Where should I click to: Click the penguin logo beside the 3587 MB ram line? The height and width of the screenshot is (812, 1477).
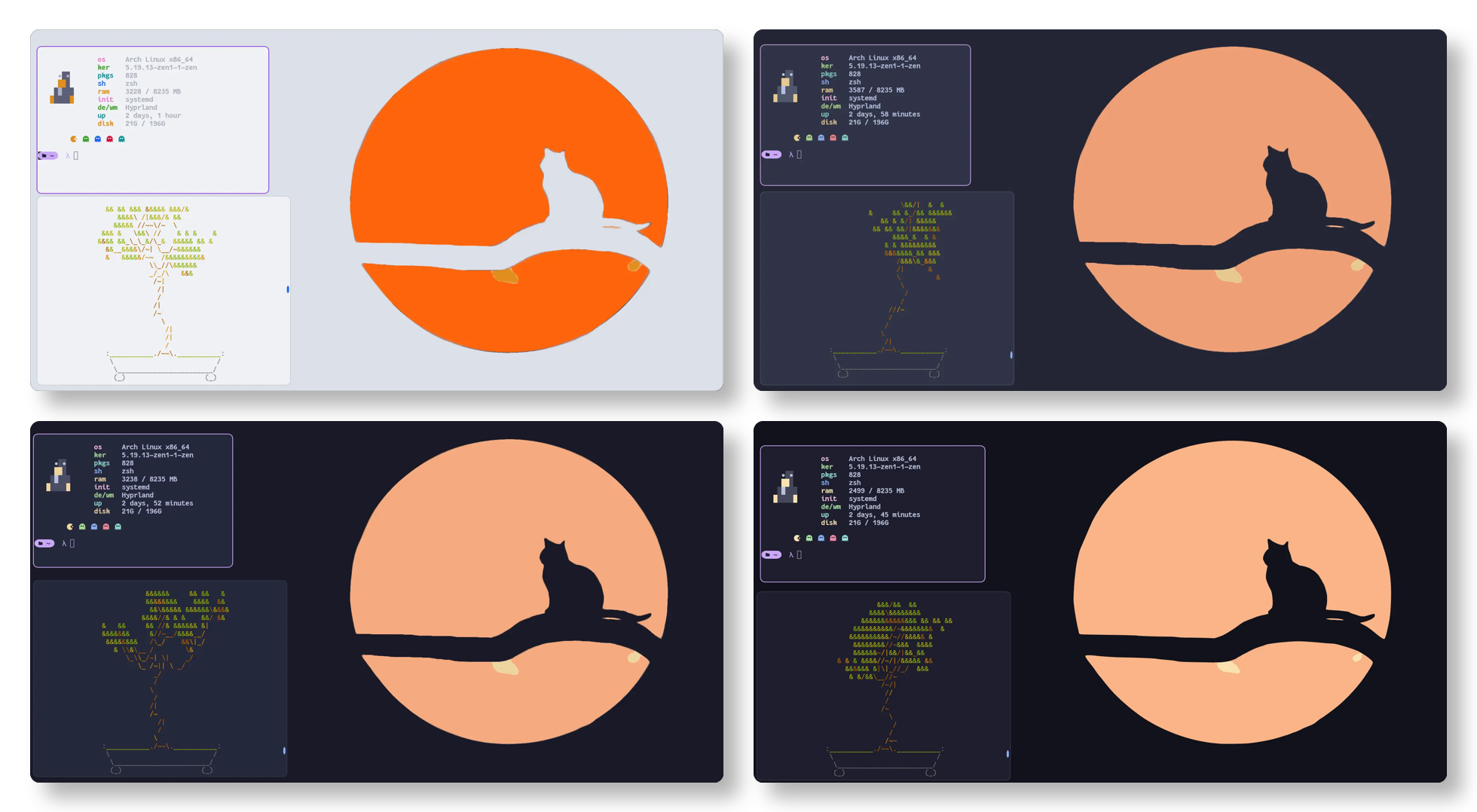tap(786, 87)
